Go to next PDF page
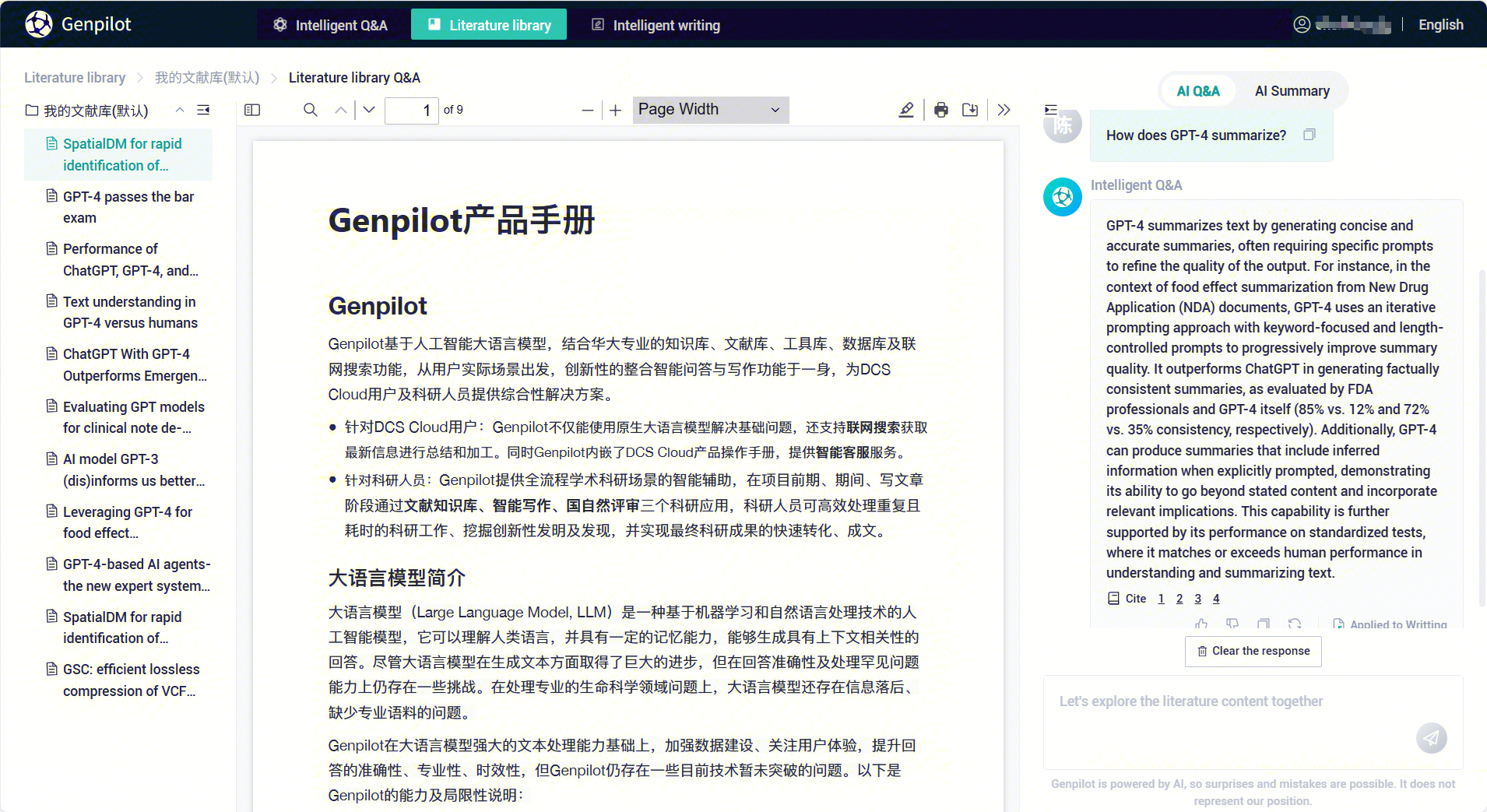 [x=369, y=110]
